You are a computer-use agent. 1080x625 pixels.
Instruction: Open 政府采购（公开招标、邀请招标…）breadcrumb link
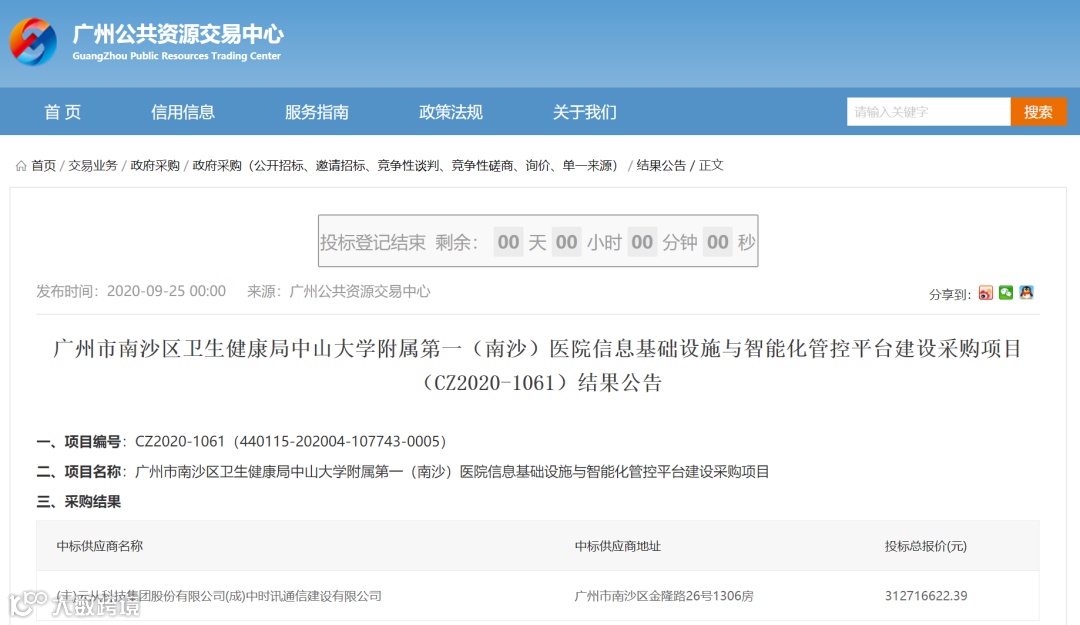[x=407, y=165]
